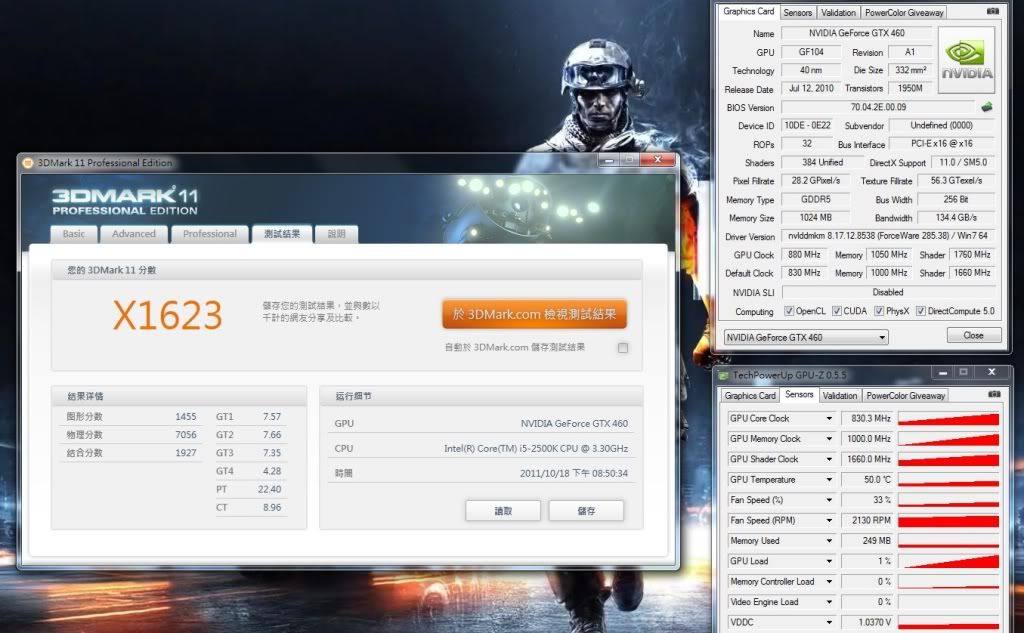Toggle the PhysX checkbox

pyautogui.click(x=879, y=311)
